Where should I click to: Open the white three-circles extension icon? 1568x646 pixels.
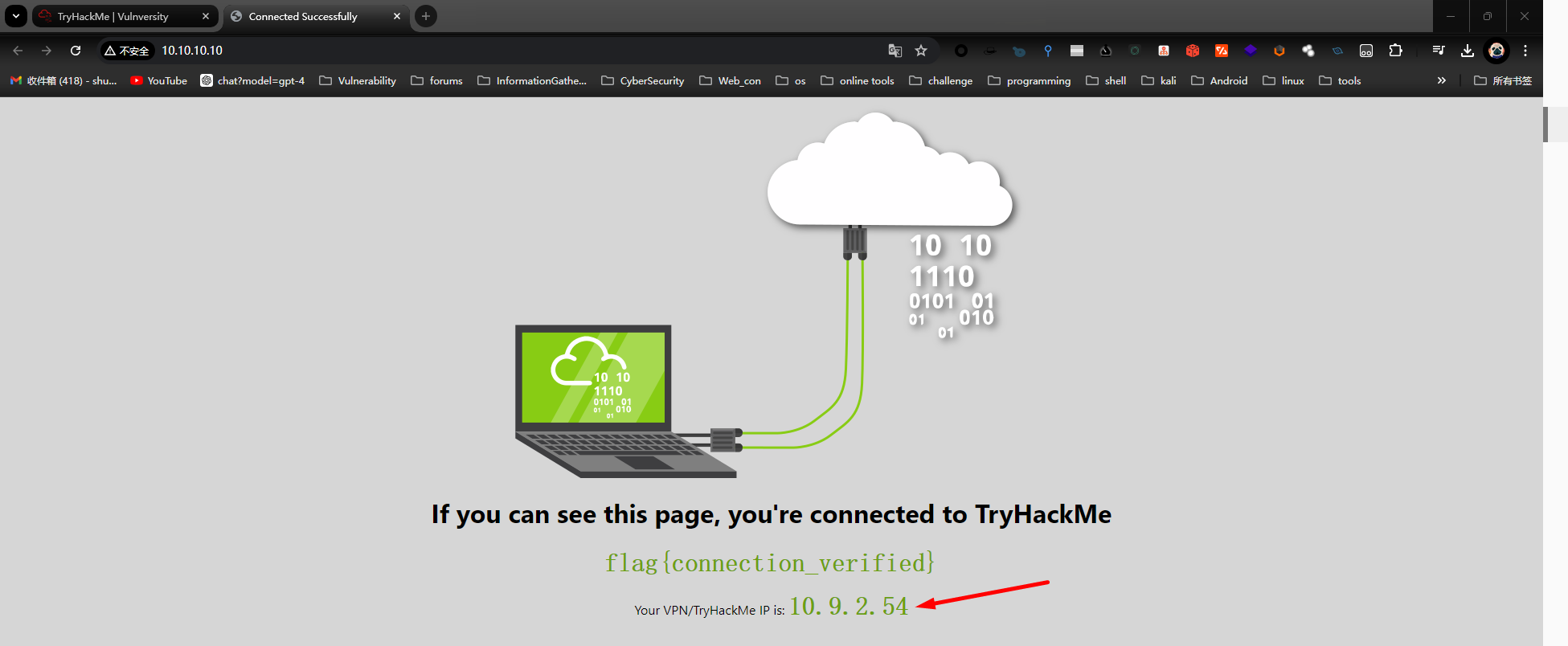click(x=1308, y=51)
